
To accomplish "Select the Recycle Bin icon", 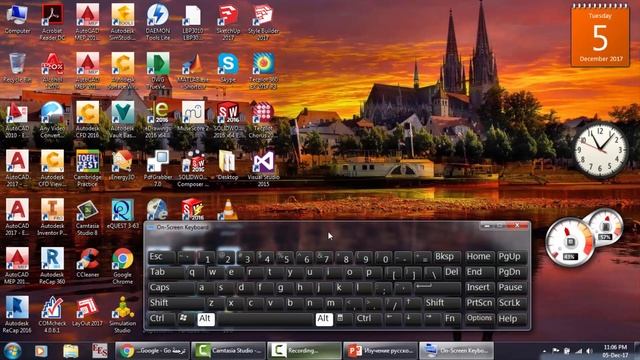I will (x=17, y=68).
